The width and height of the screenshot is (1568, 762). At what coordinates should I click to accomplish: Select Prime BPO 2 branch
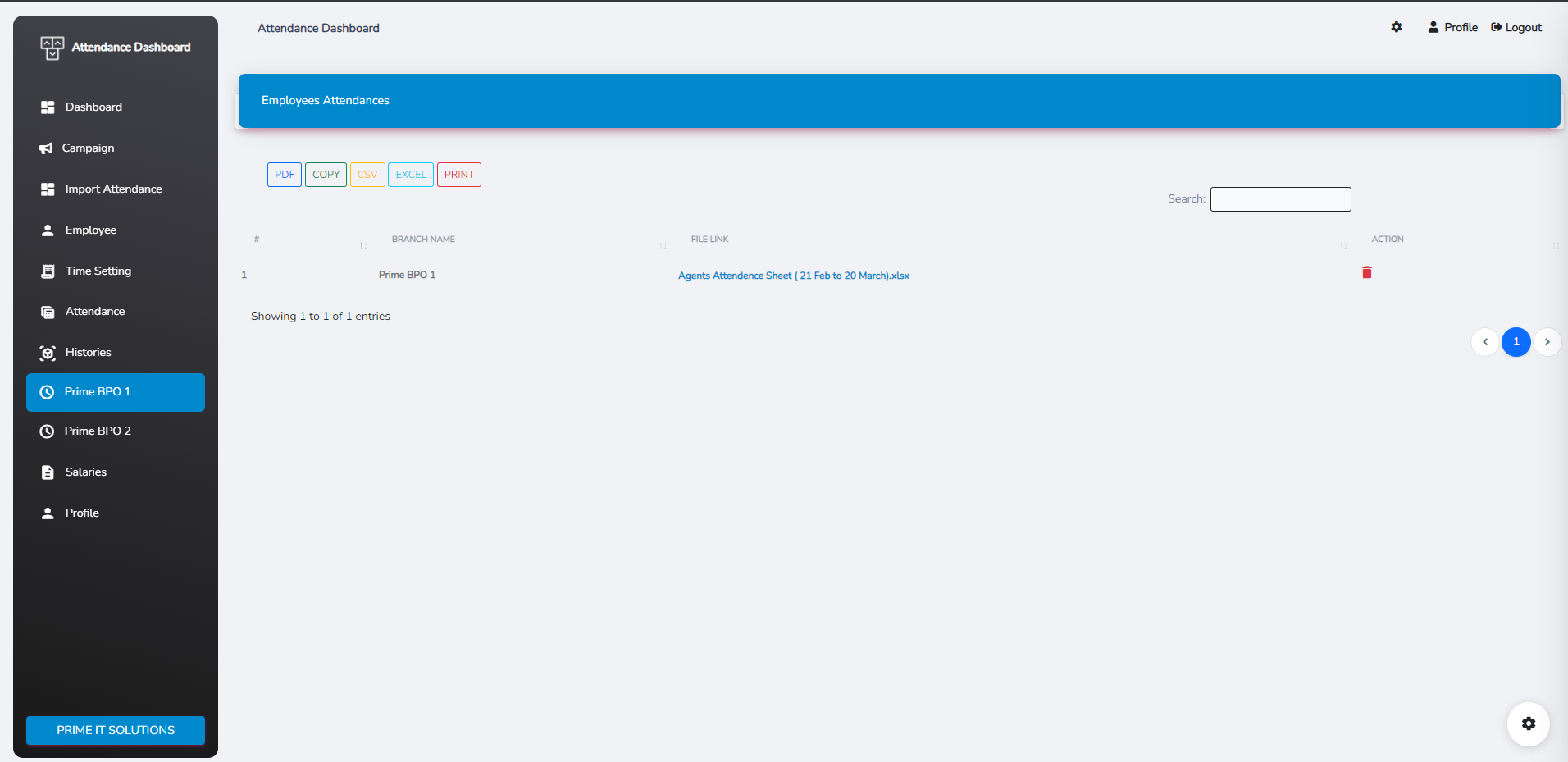116,431
